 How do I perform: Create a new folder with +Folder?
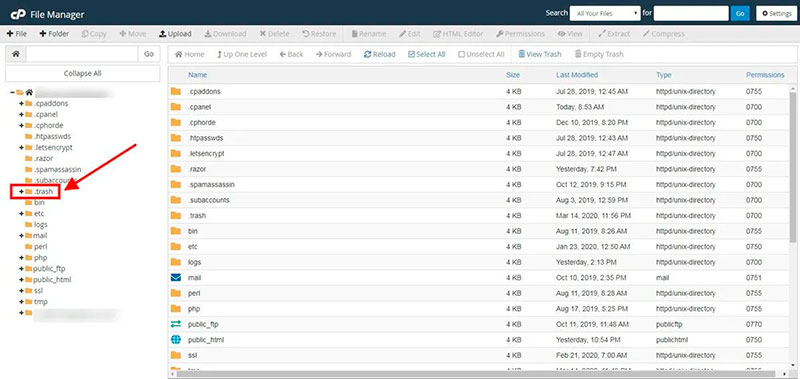(x=54, y=34)
